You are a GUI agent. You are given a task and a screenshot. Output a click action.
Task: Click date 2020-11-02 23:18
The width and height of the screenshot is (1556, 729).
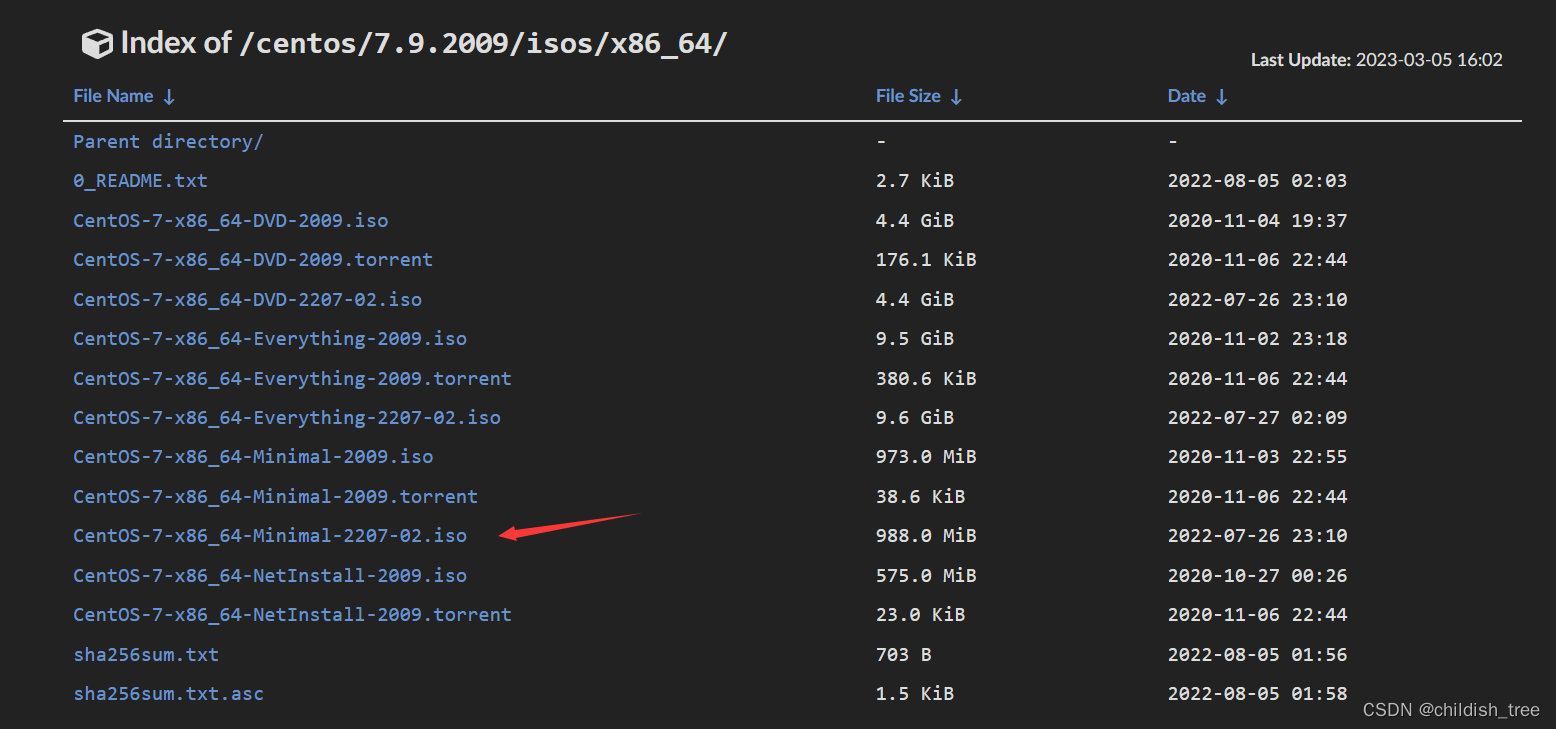1257,339
